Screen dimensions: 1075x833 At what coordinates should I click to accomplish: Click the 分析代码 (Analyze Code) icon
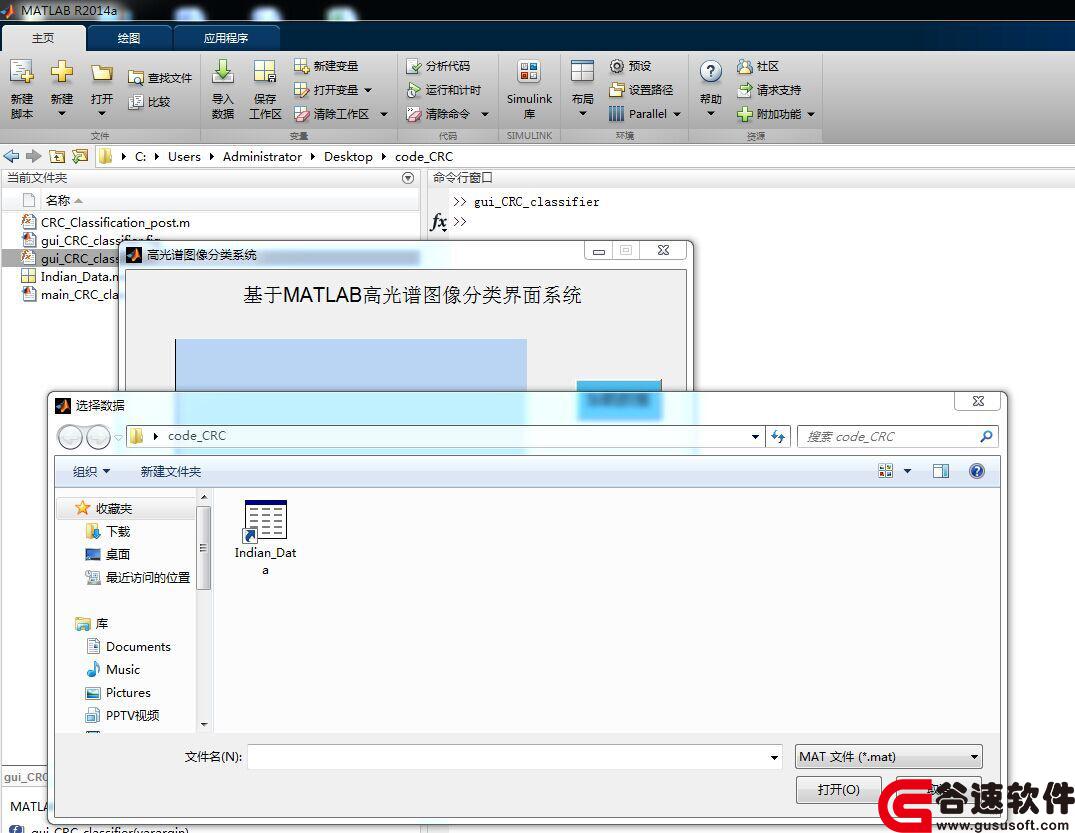[413, 66]
